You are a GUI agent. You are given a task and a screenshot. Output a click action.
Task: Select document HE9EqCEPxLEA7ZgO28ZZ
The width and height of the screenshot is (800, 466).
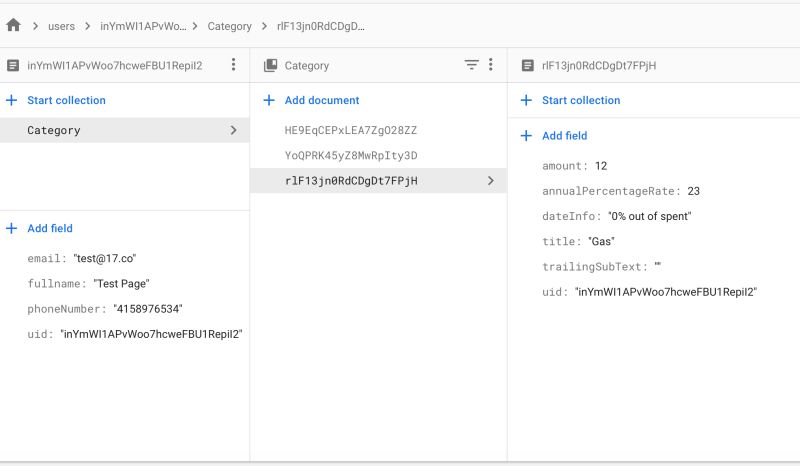click(351, 131)
